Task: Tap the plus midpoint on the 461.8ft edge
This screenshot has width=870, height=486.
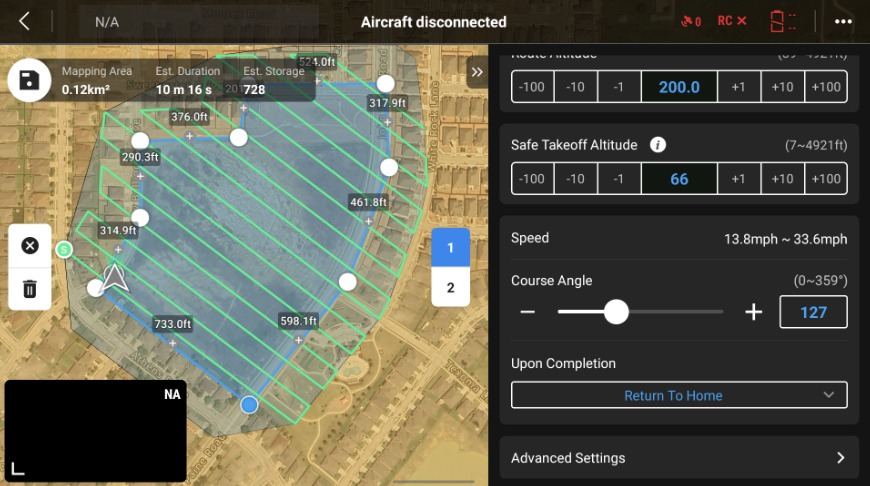Action: pos(368,221)
